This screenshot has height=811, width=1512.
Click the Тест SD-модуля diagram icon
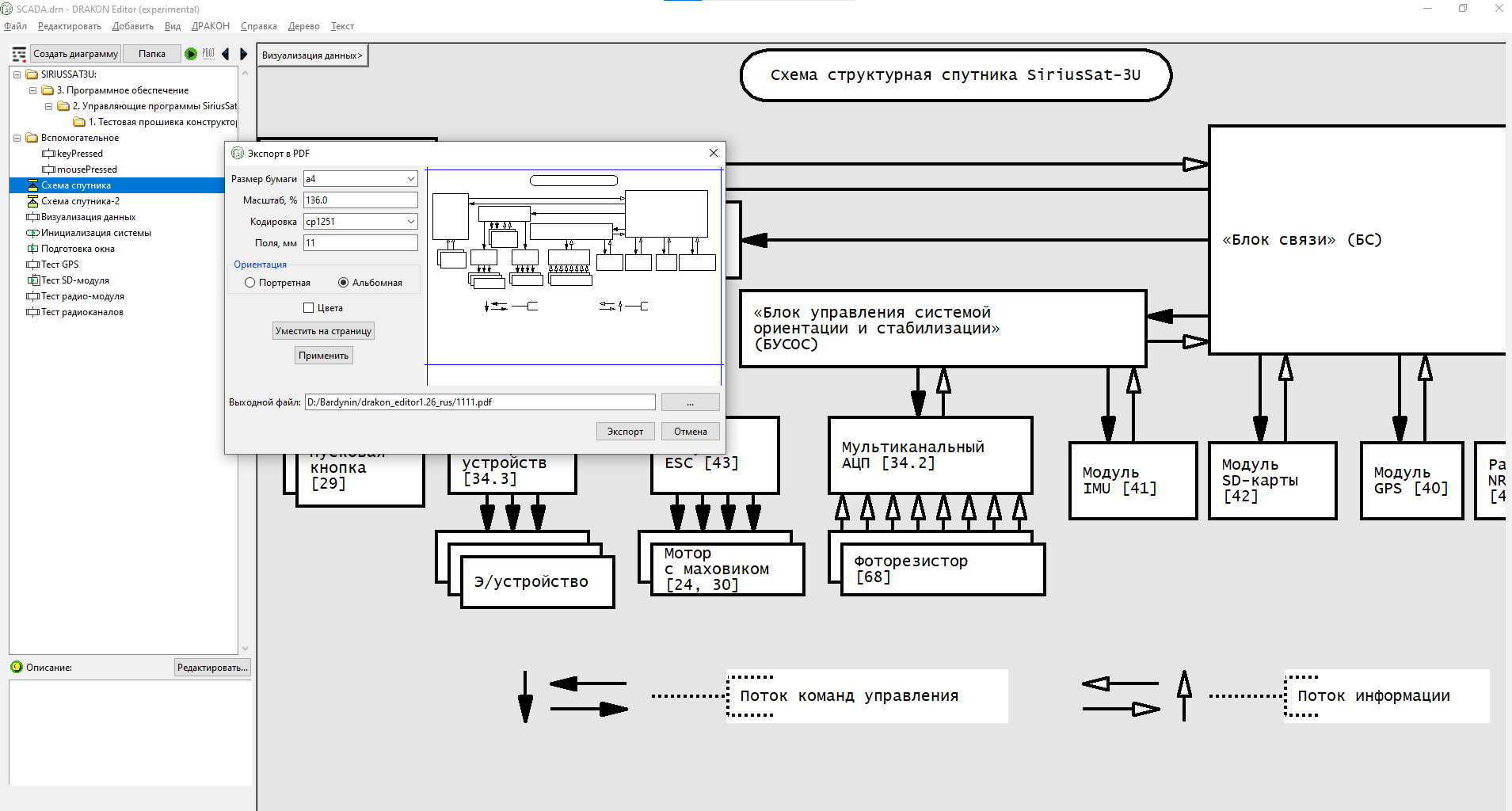pos(32,280)
